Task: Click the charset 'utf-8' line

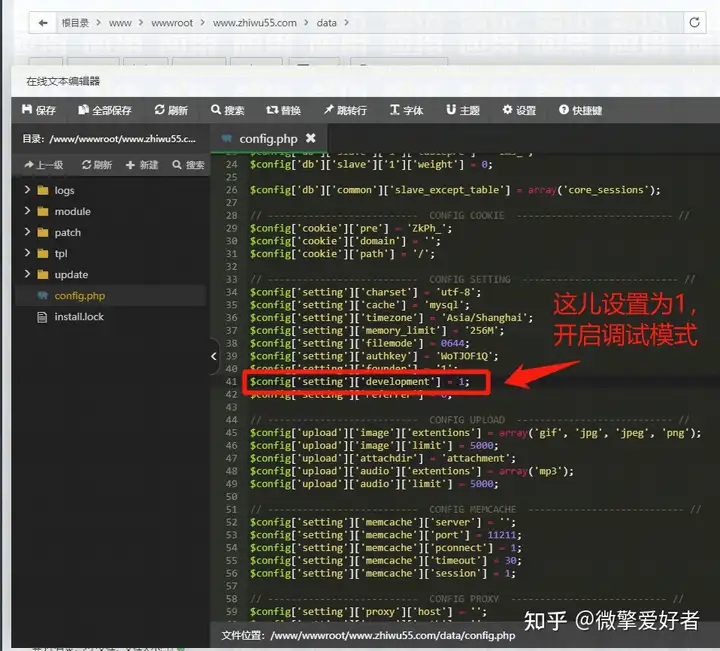Action: (x=366, y=292)
